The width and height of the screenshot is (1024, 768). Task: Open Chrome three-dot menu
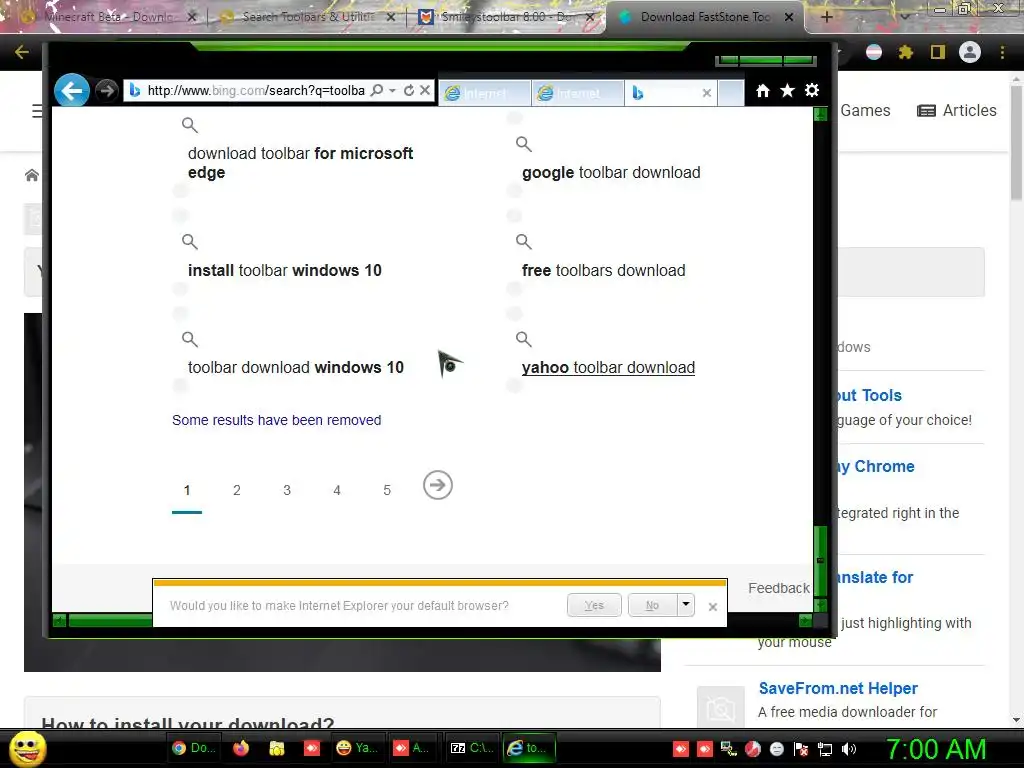click(1002, 52)
